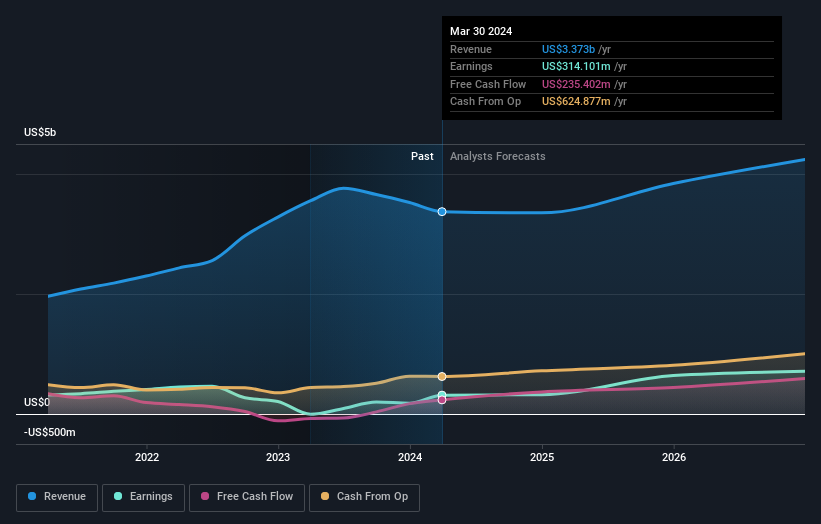Click the US$624.877m cash from op value
Viewport: 821px width, 524px height.
576,102
